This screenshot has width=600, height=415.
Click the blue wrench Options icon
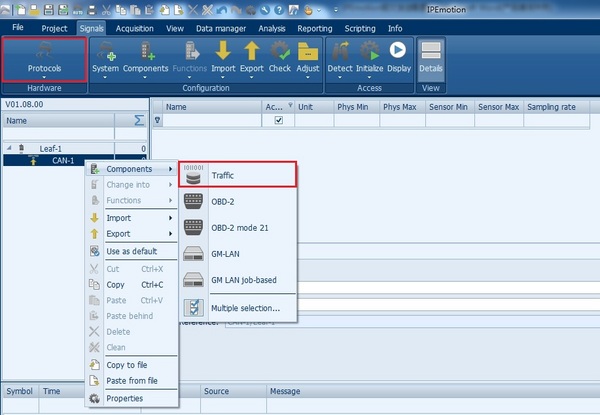[265, 10]
